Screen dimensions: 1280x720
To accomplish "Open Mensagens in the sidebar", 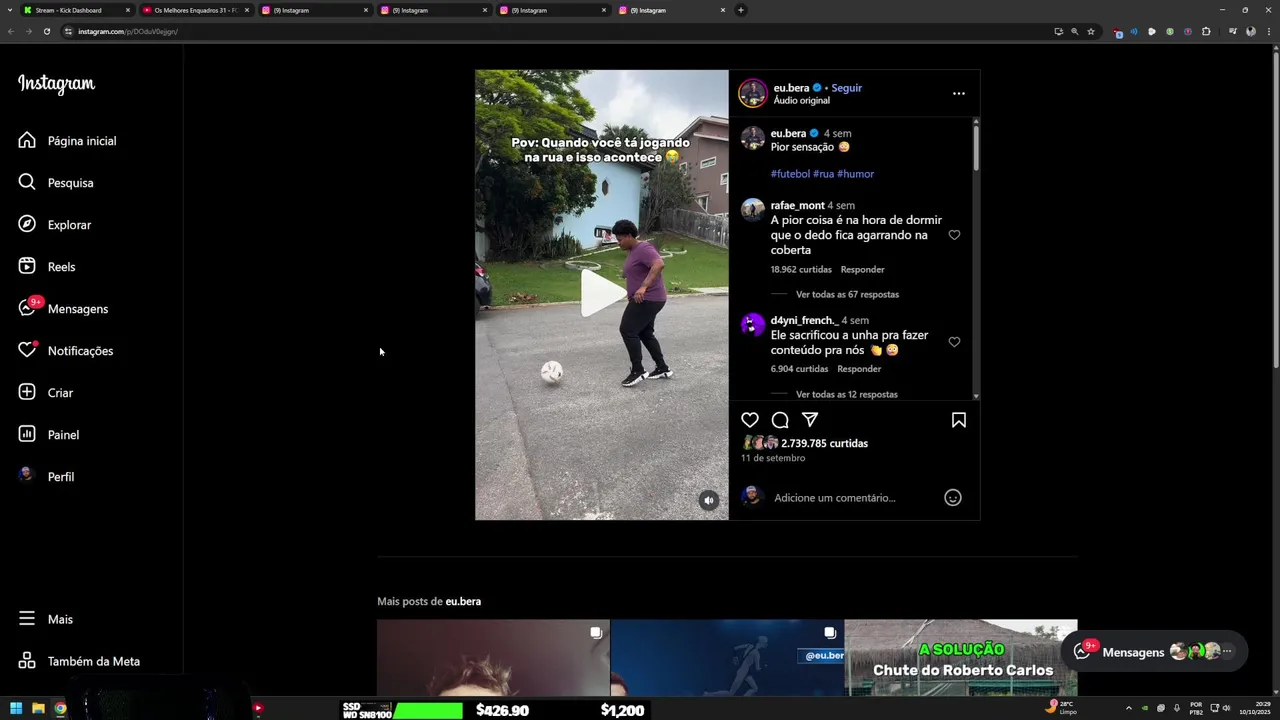I will click(64, 309).
